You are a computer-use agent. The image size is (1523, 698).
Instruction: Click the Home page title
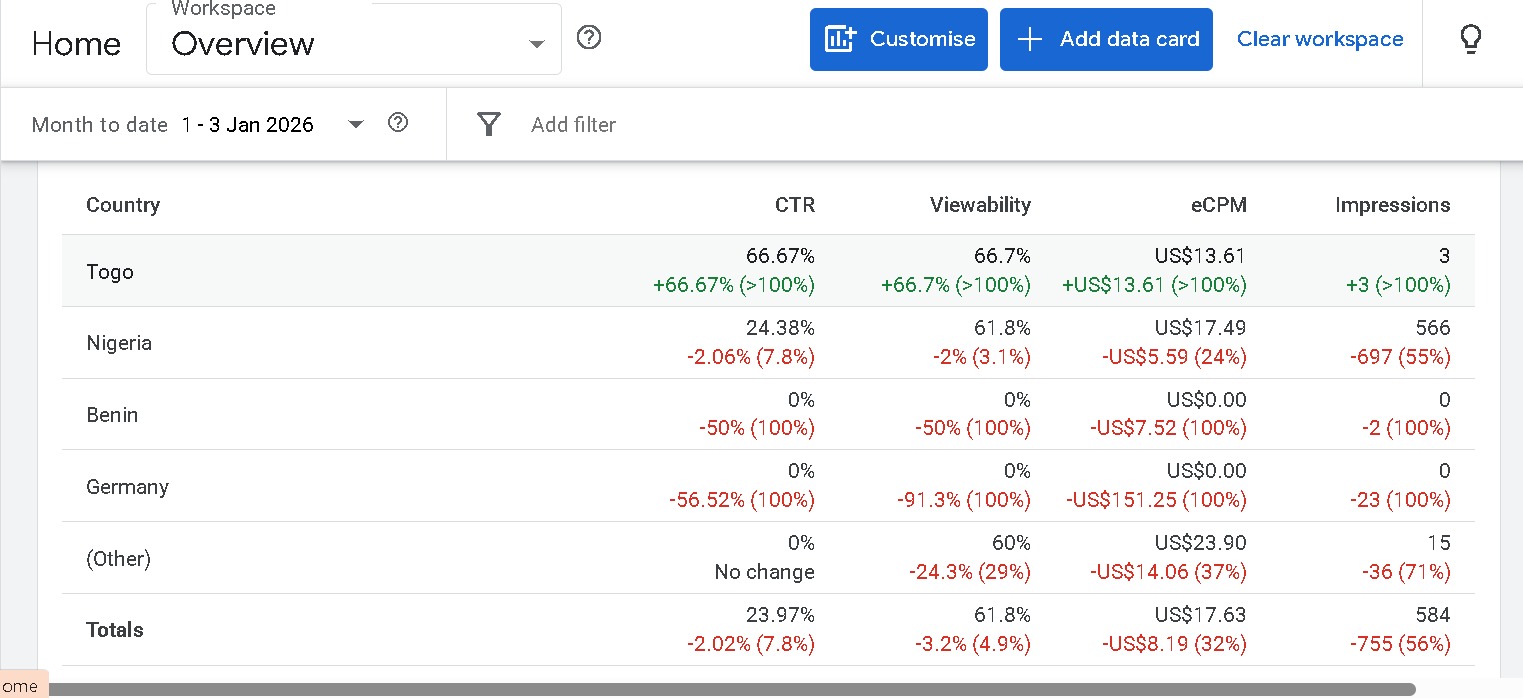coord(76,44)
